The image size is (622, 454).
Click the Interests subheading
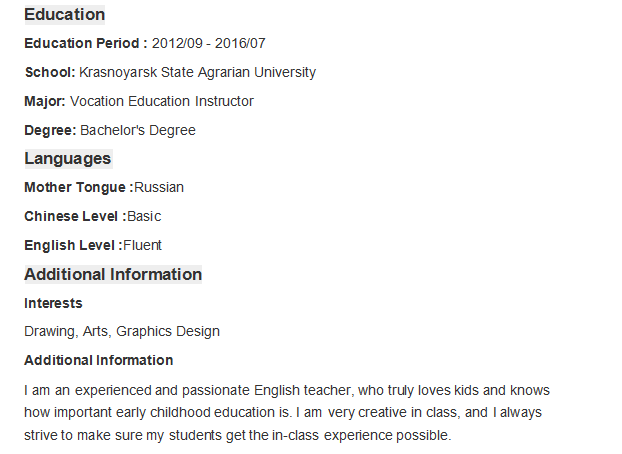53,303
